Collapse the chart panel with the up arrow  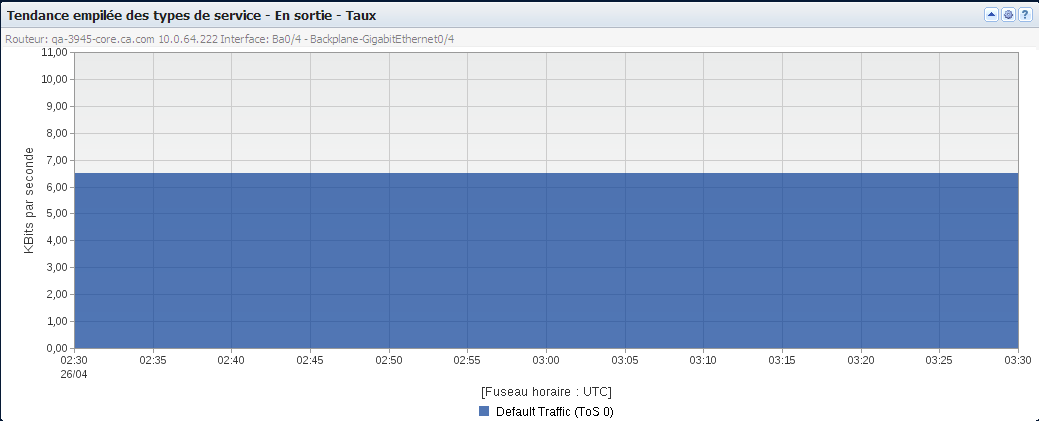[991, 15]
